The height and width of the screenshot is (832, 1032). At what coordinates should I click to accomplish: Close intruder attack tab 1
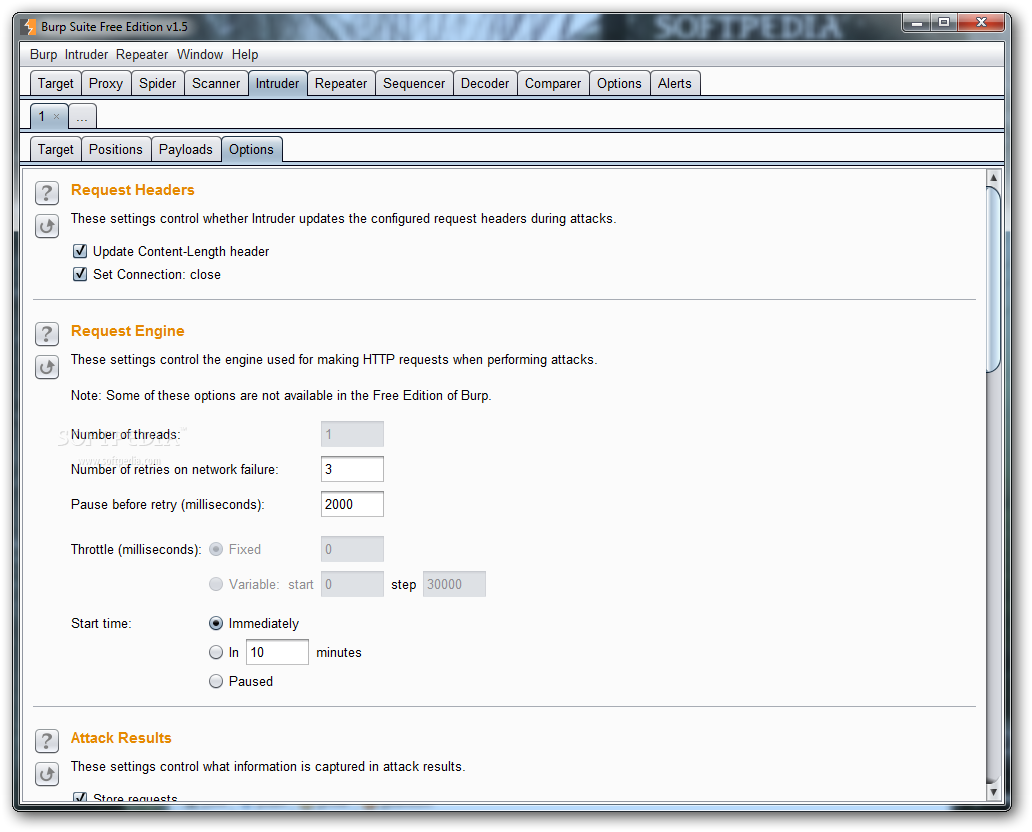click(57, 117)
